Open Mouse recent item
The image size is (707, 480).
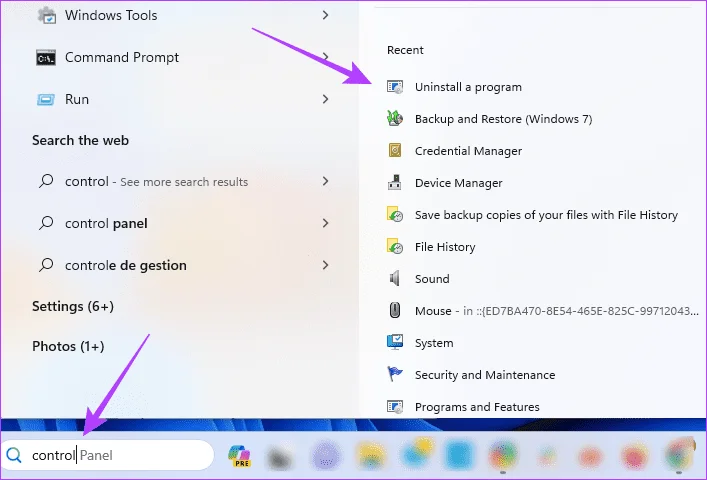coord(556,311)
